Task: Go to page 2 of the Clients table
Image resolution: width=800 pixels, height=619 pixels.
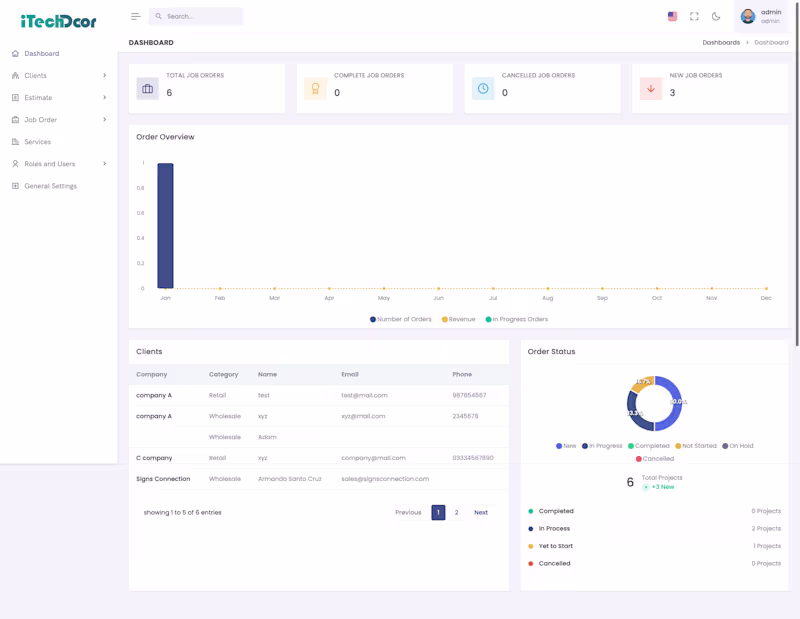Action: point(457,512)
